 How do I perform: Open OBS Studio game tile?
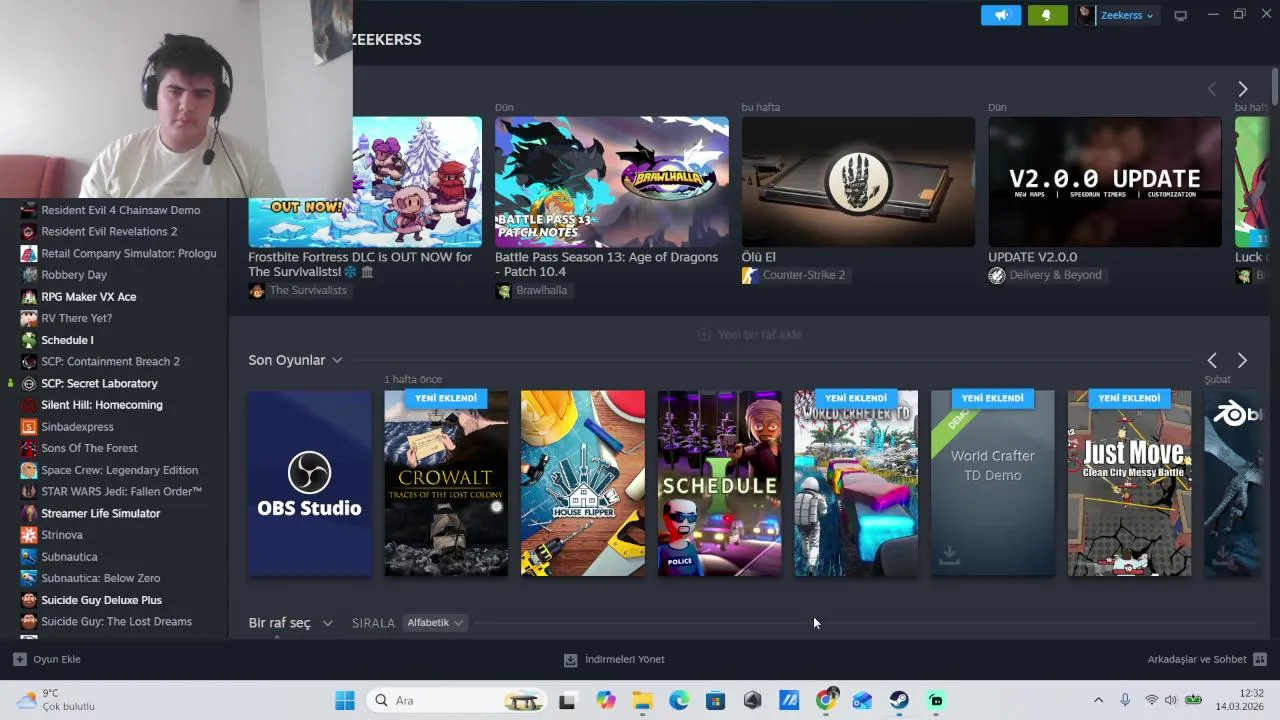pyautogui.click(x=310, y=483)
